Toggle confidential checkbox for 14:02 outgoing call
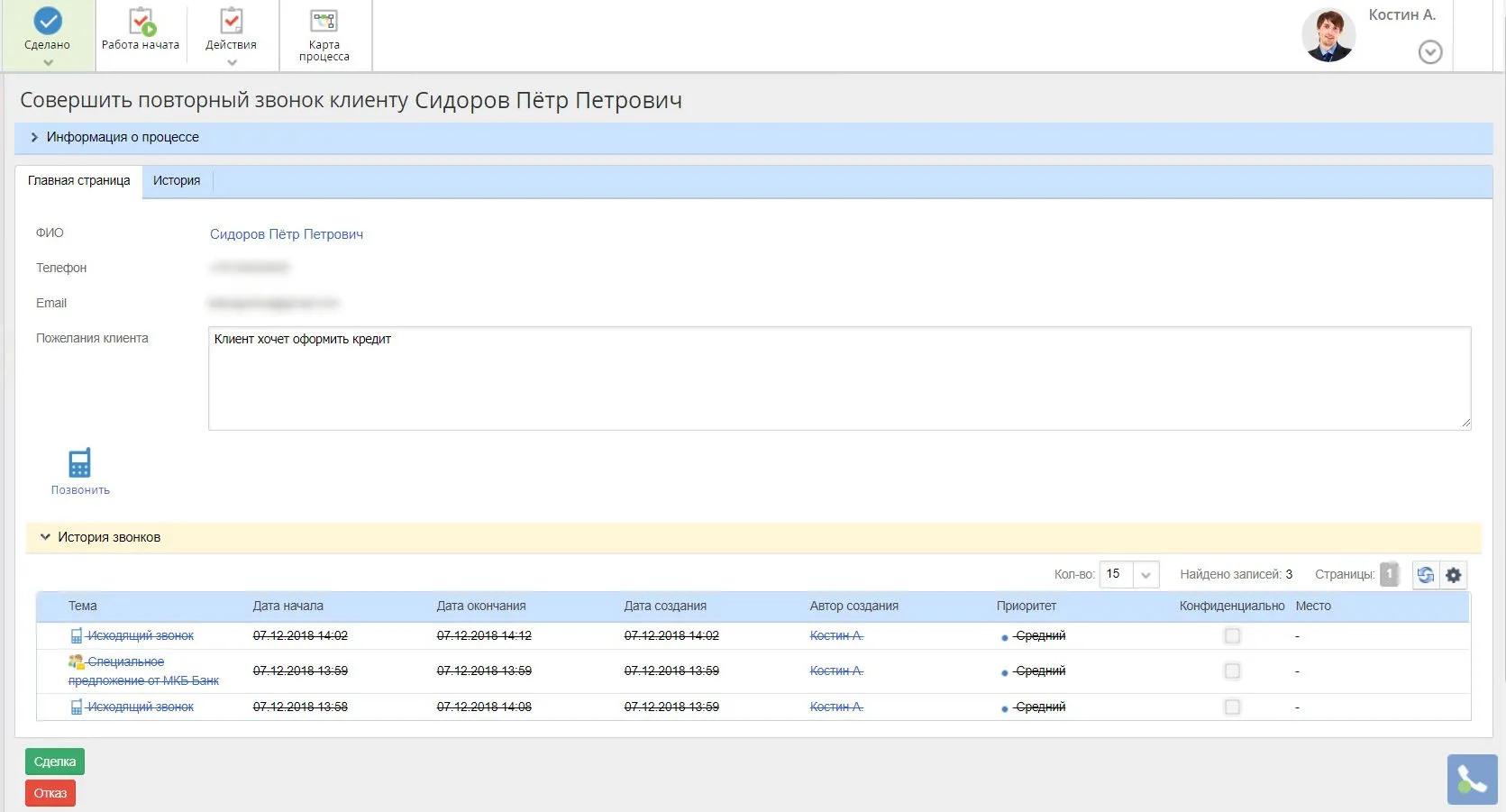 [1232, 636]
